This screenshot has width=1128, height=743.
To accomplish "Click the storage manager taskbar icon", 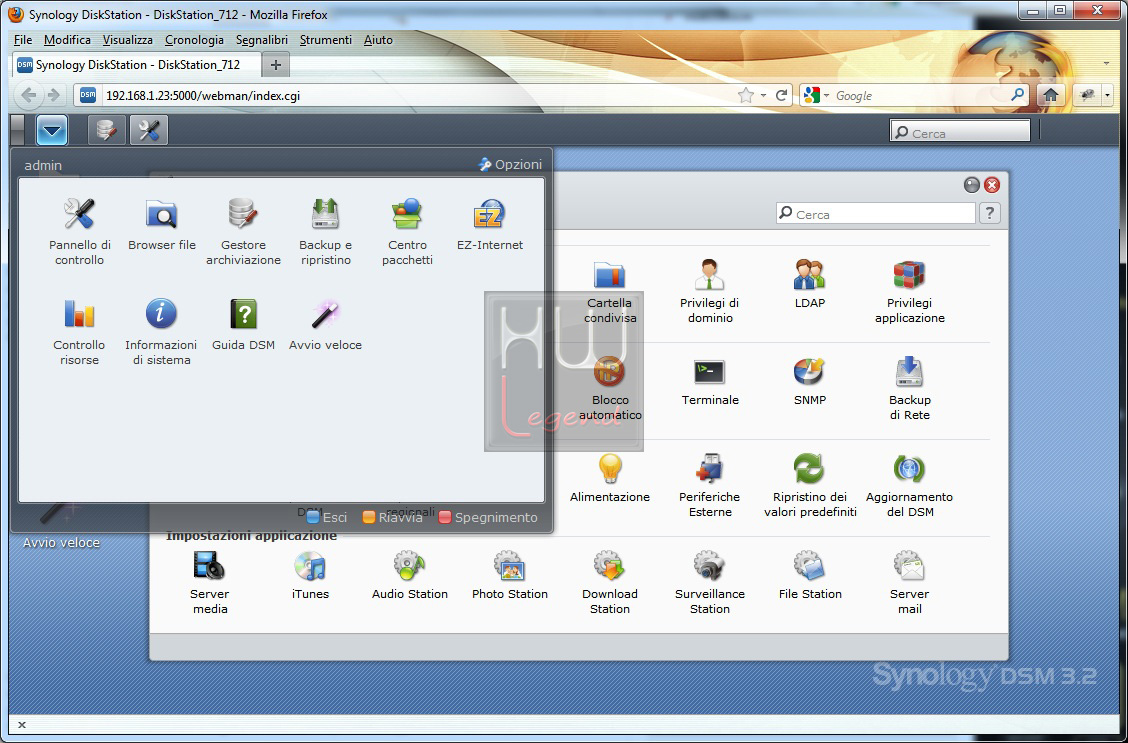I will 106,130.
